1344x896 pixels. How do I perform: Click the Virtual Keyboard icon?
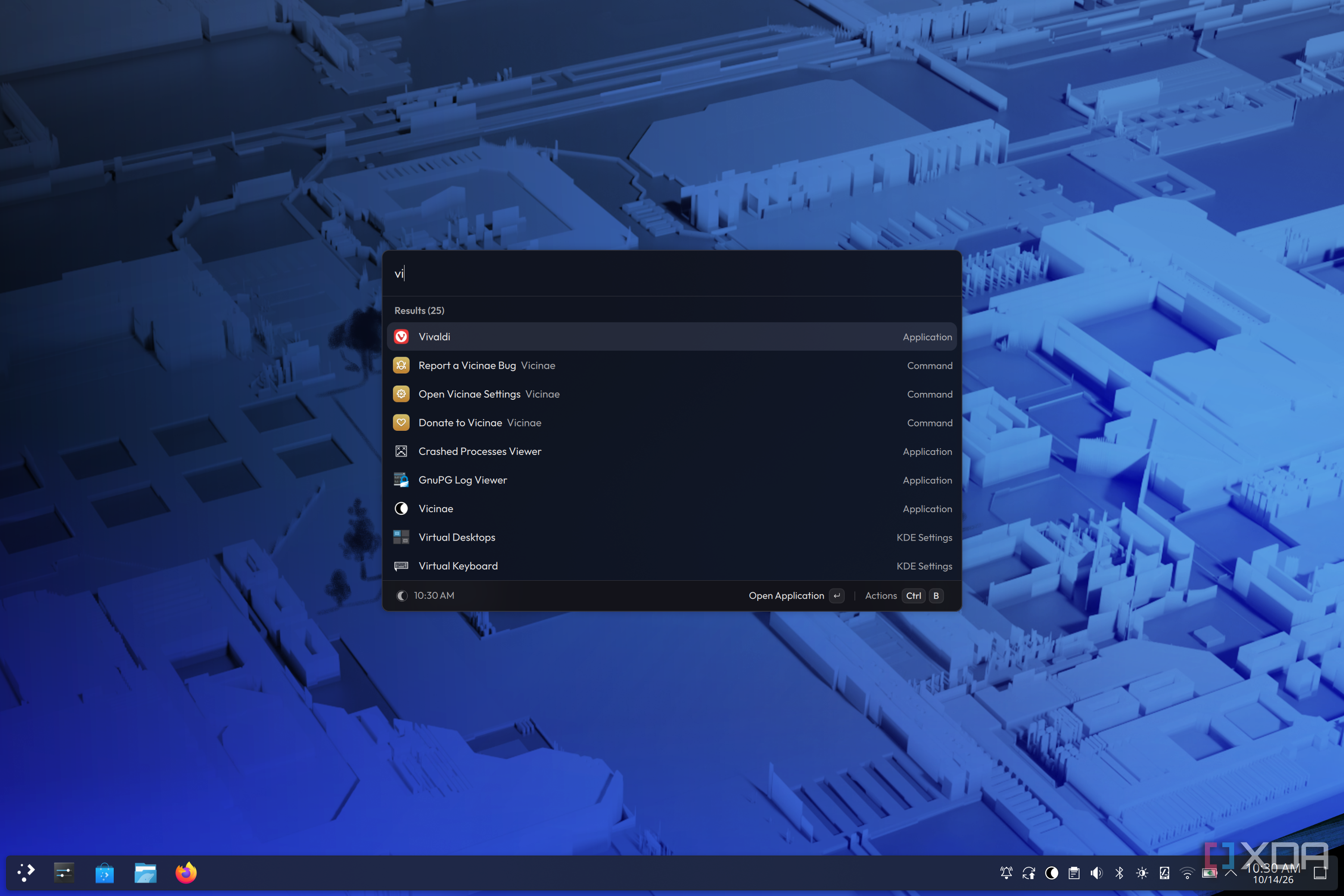tap(401, 566)
